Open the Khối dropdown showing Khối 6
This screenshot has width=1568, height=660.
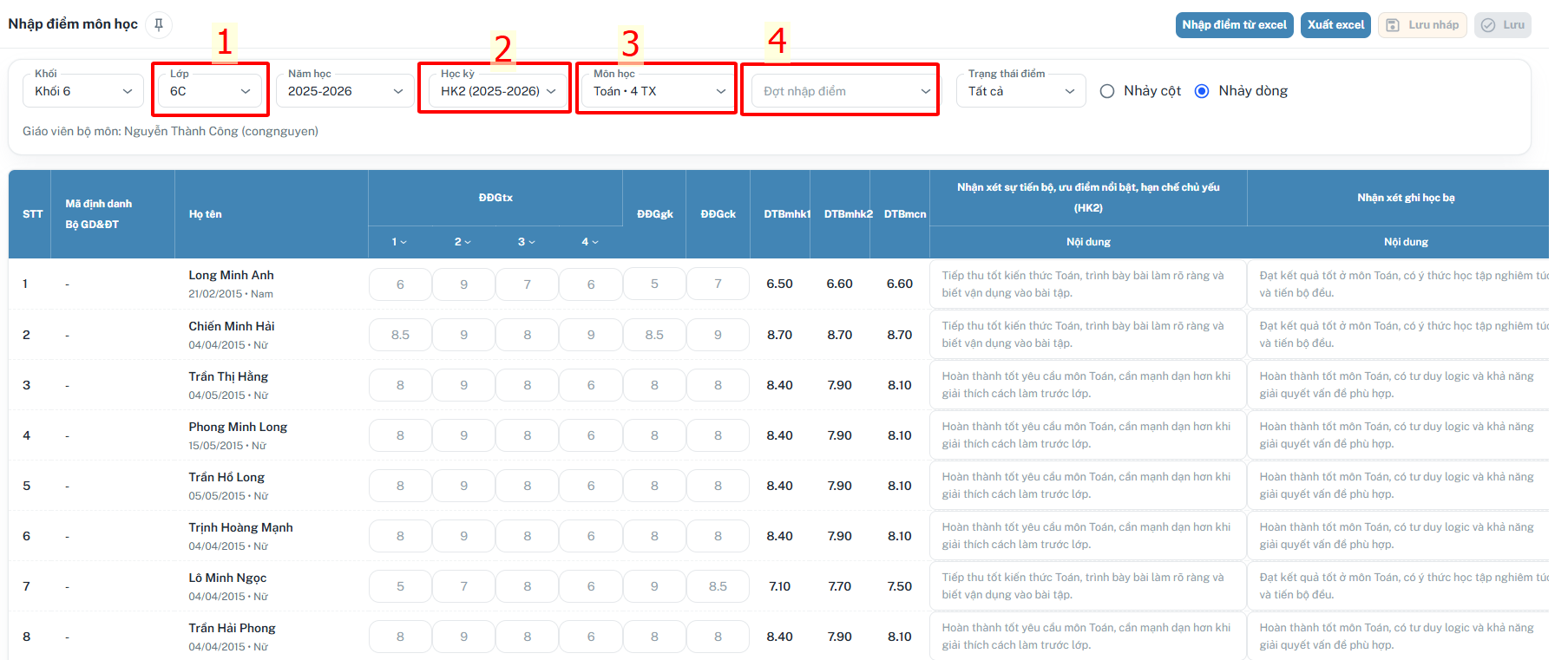(83, 91)
